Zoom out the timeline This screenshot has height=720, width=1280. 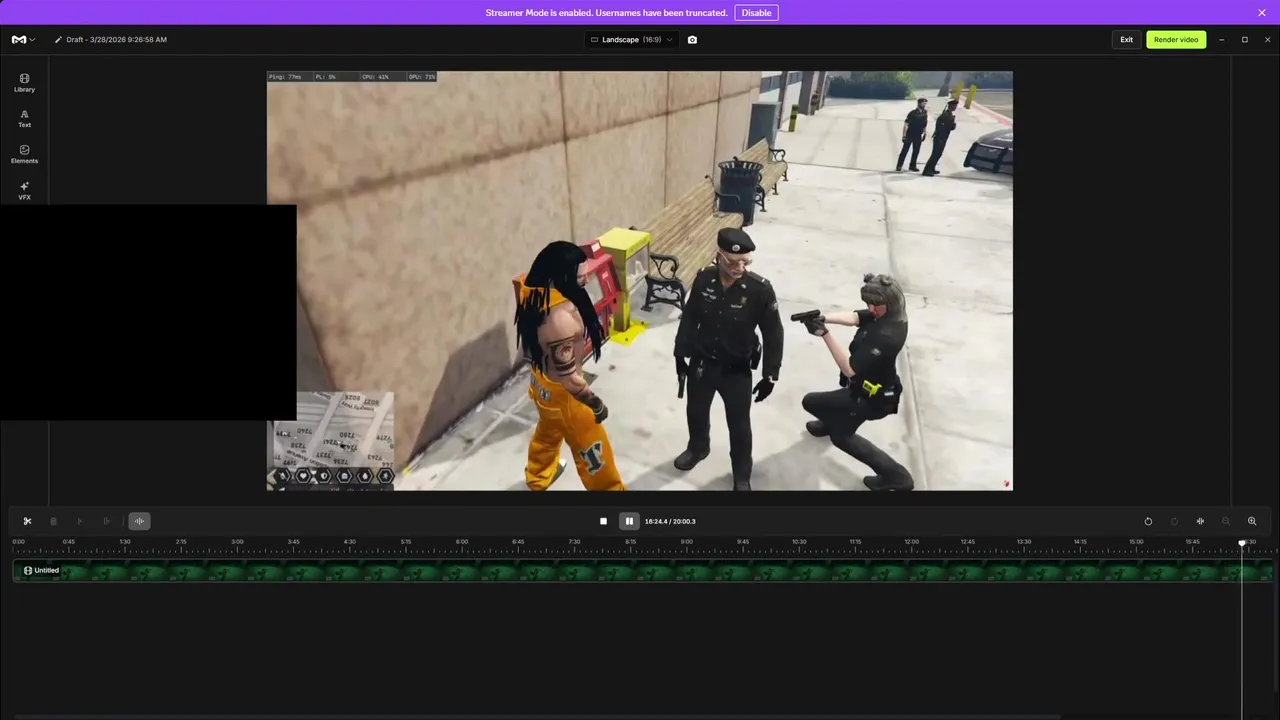1226,521
